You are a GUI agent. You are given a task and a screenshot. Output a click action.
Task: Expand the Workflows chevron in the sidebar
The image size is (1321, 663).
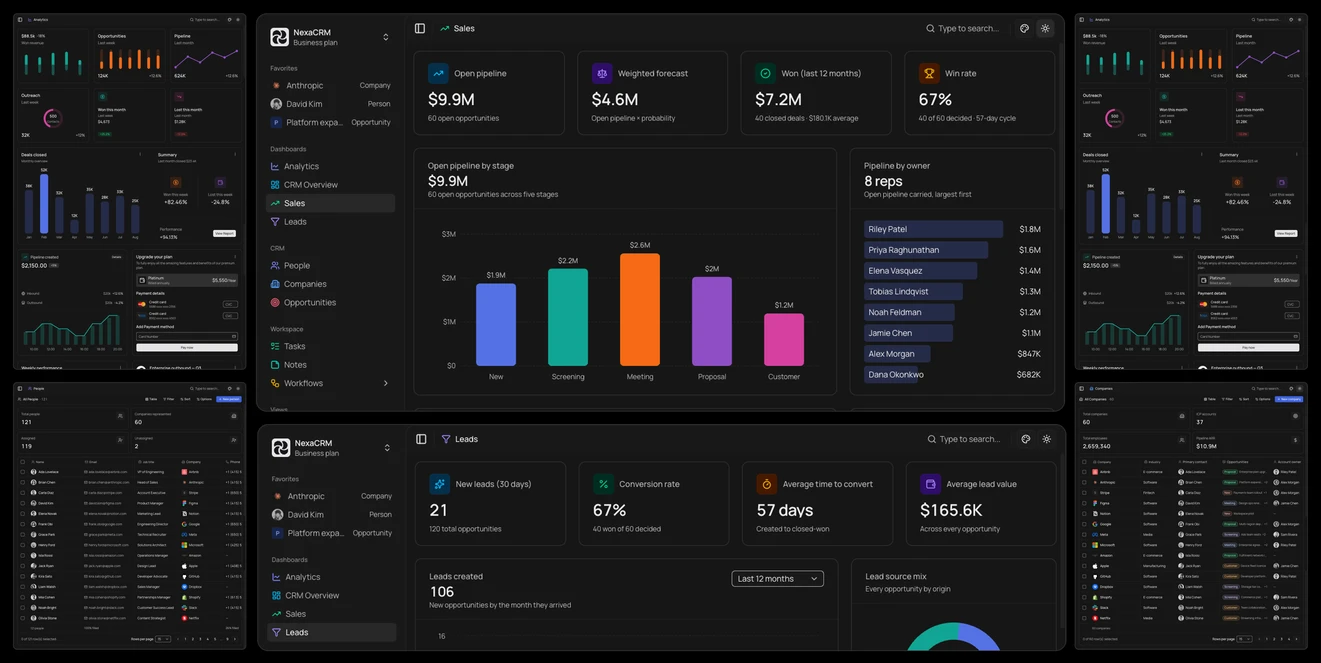pyautogui.click(x=386, y=383)
